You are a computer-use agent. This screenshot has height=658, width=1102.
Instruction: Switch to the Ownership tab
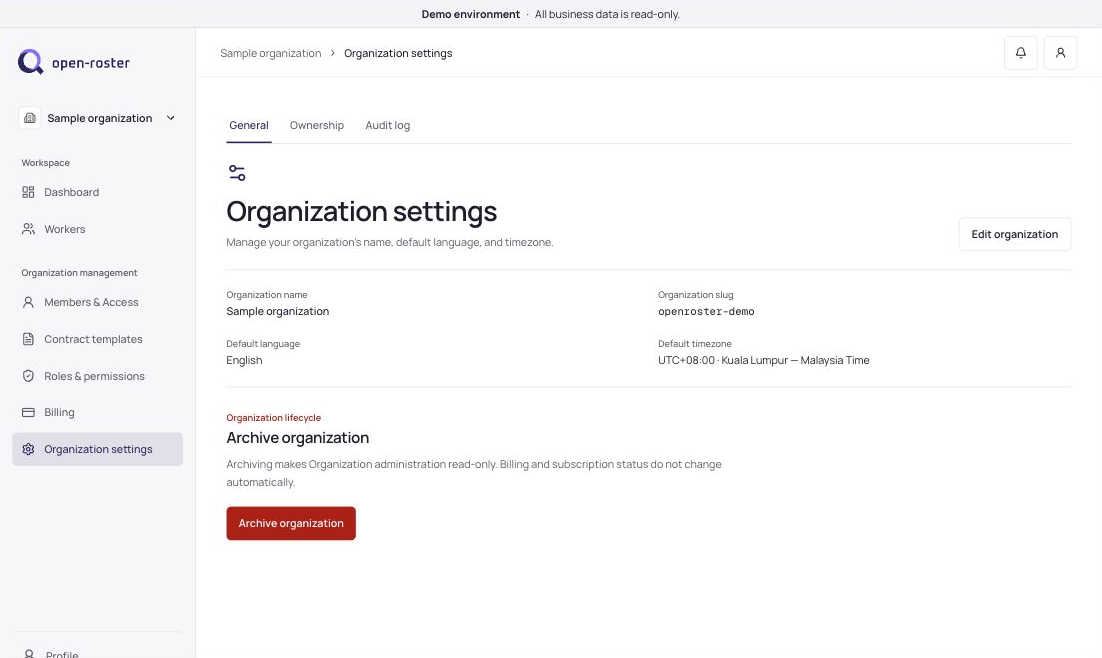(x=317, y=125)
